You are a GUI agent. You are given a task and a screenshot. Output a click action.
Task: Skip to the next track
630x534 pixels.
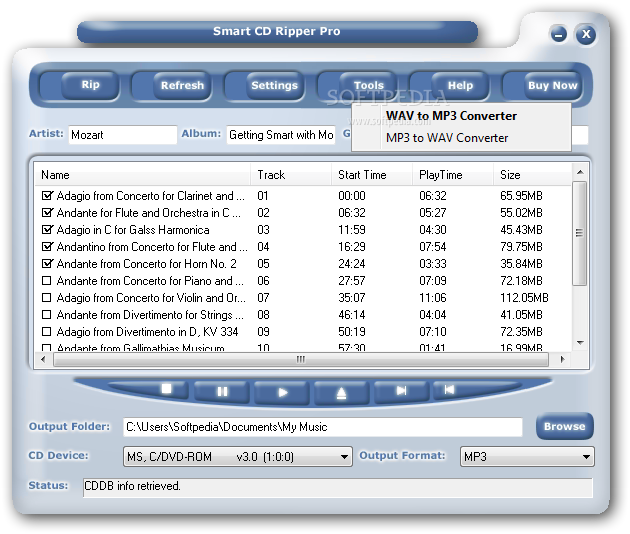(401, 391)
